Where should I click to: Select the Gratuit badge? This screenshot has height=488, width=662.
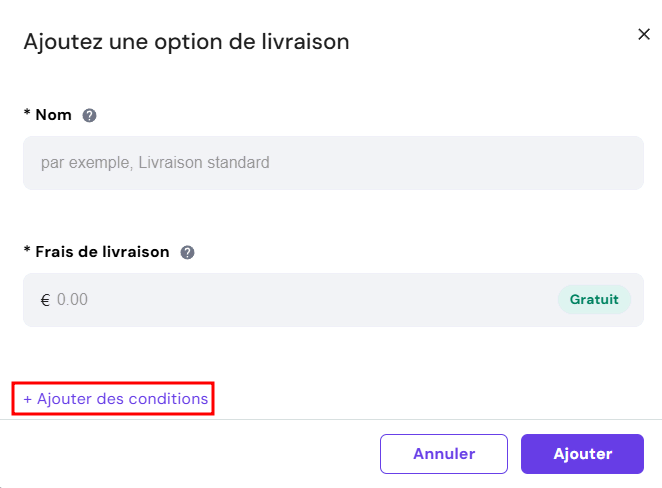tap(594, 299)
